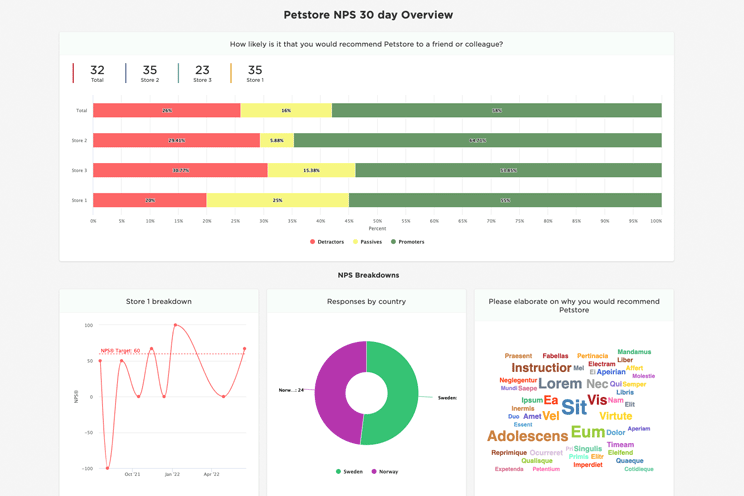
Task: Click Store 1 passives 25% yellow bar
Action: pyautogui.click(x=278, y=200)
